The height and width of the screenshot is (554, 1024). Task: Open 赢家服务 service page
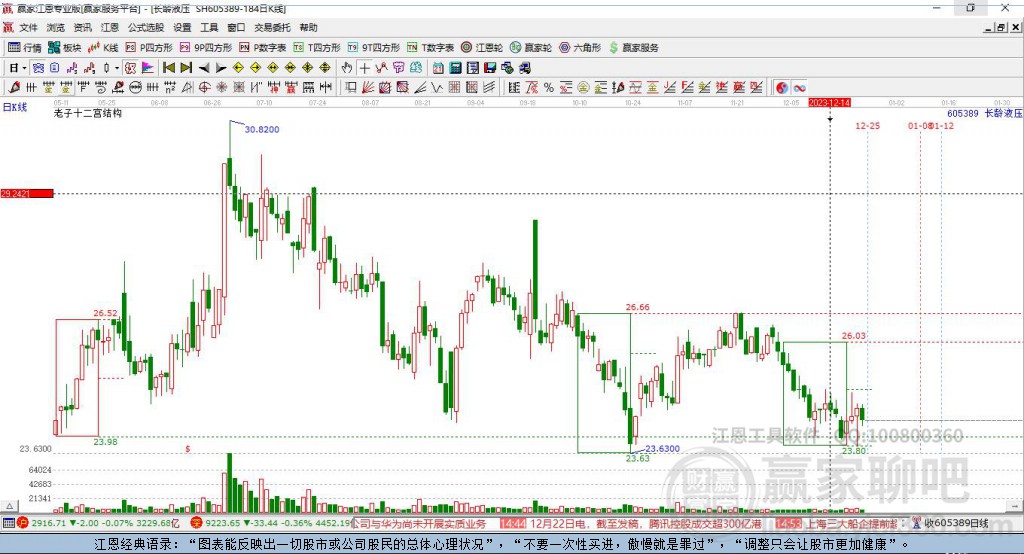pos(633,48)
